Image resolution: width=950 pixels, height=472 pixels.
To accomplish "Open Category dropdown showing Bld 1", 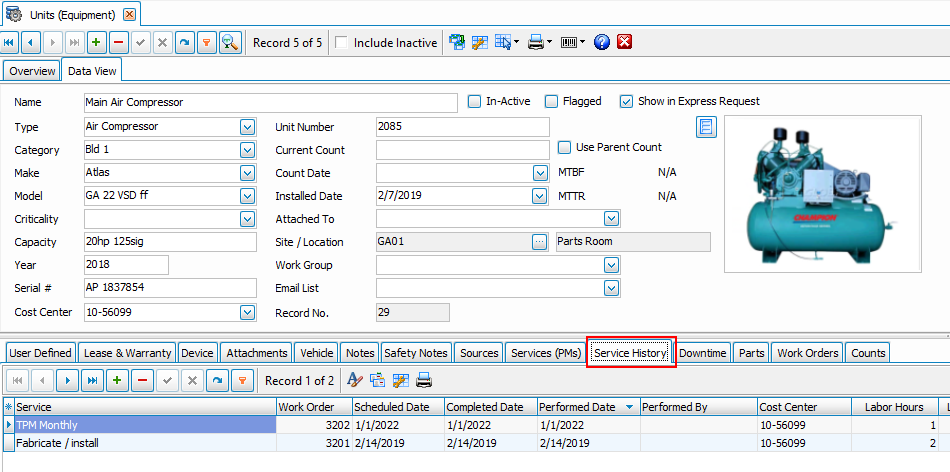I will (x=247, y=150).
